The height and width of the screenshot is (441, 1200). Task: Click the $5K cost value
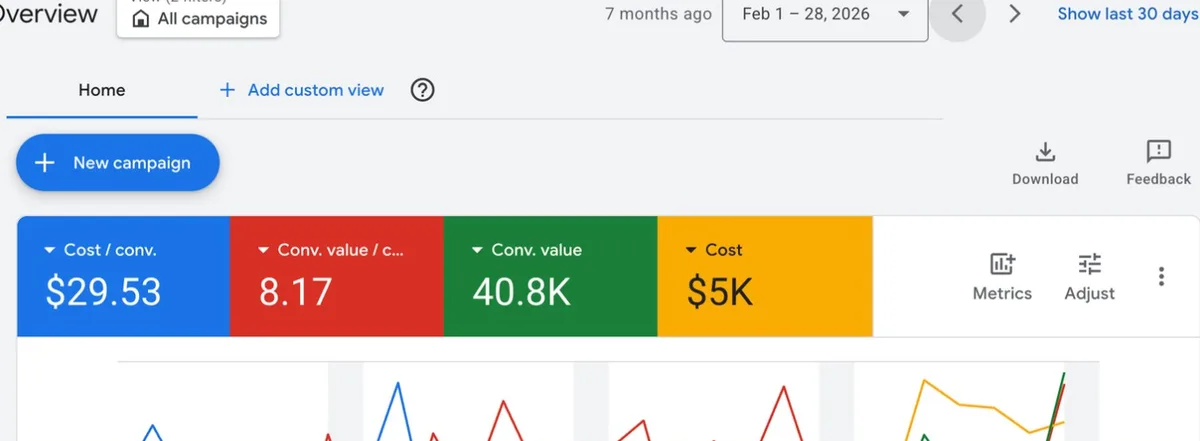(x=720, y=293)
